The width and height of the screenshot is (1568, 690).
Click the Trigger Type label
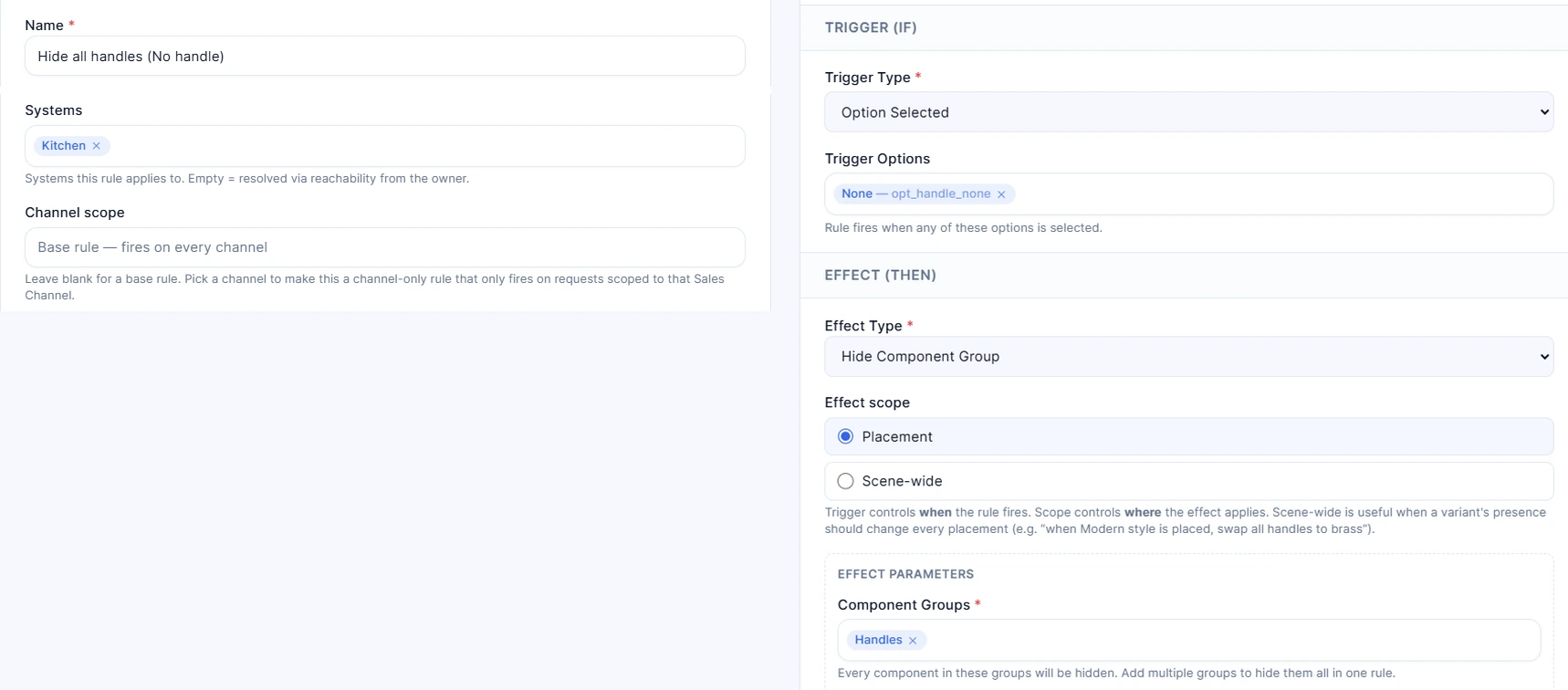point(867,78)
